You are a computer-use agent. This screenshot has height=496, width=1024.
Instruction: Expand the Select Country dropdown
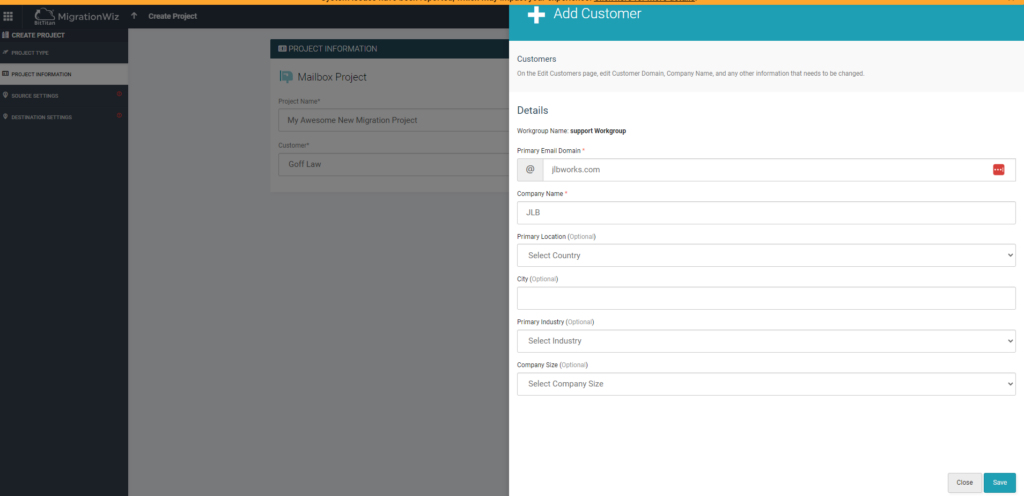(x=766, y=255)
